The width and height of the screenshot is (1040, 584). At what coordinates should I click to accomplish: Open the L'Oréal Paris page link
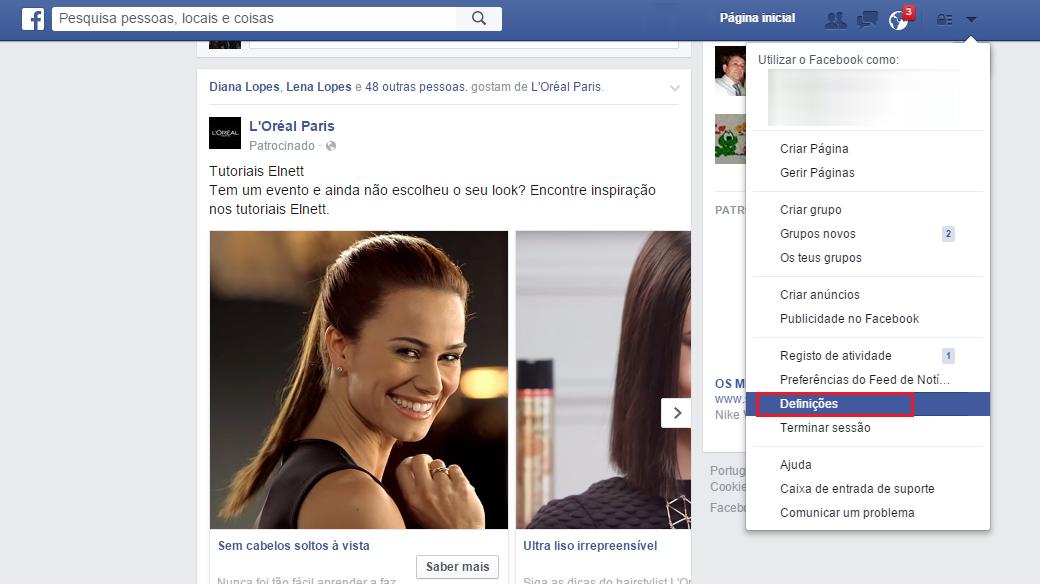pos(291,126)
